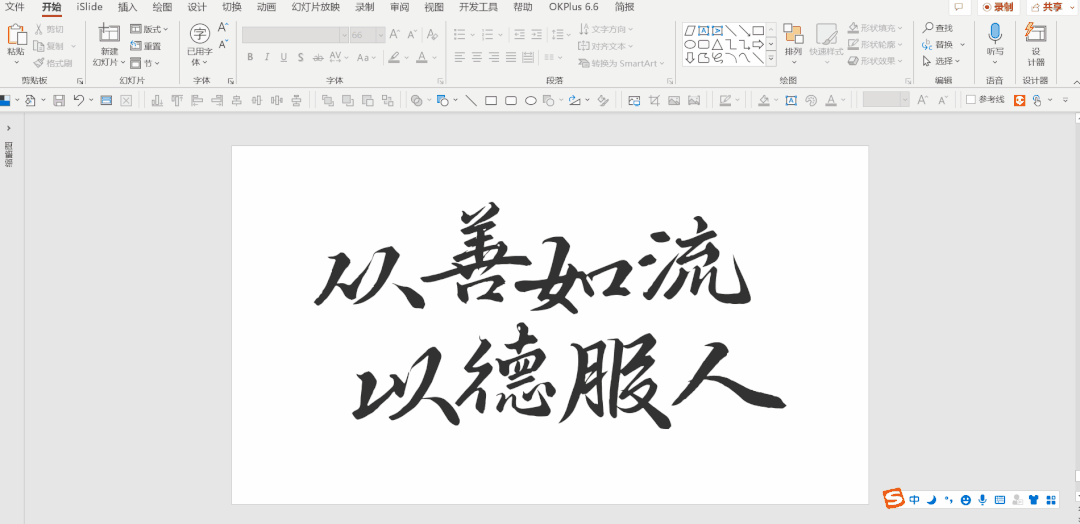Toggle Sogou Chinese/English mode (中)
This screenshot has width=1080, height=524.
pos(914,500)
